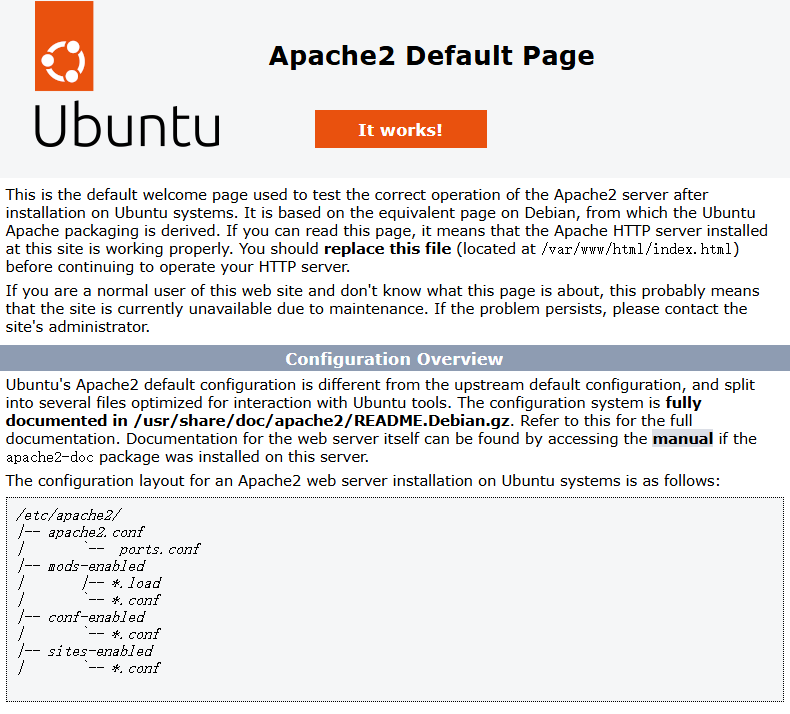Click the 'It works!' orange banner
This screenshot has width=790, height=714.
point(401,129)
